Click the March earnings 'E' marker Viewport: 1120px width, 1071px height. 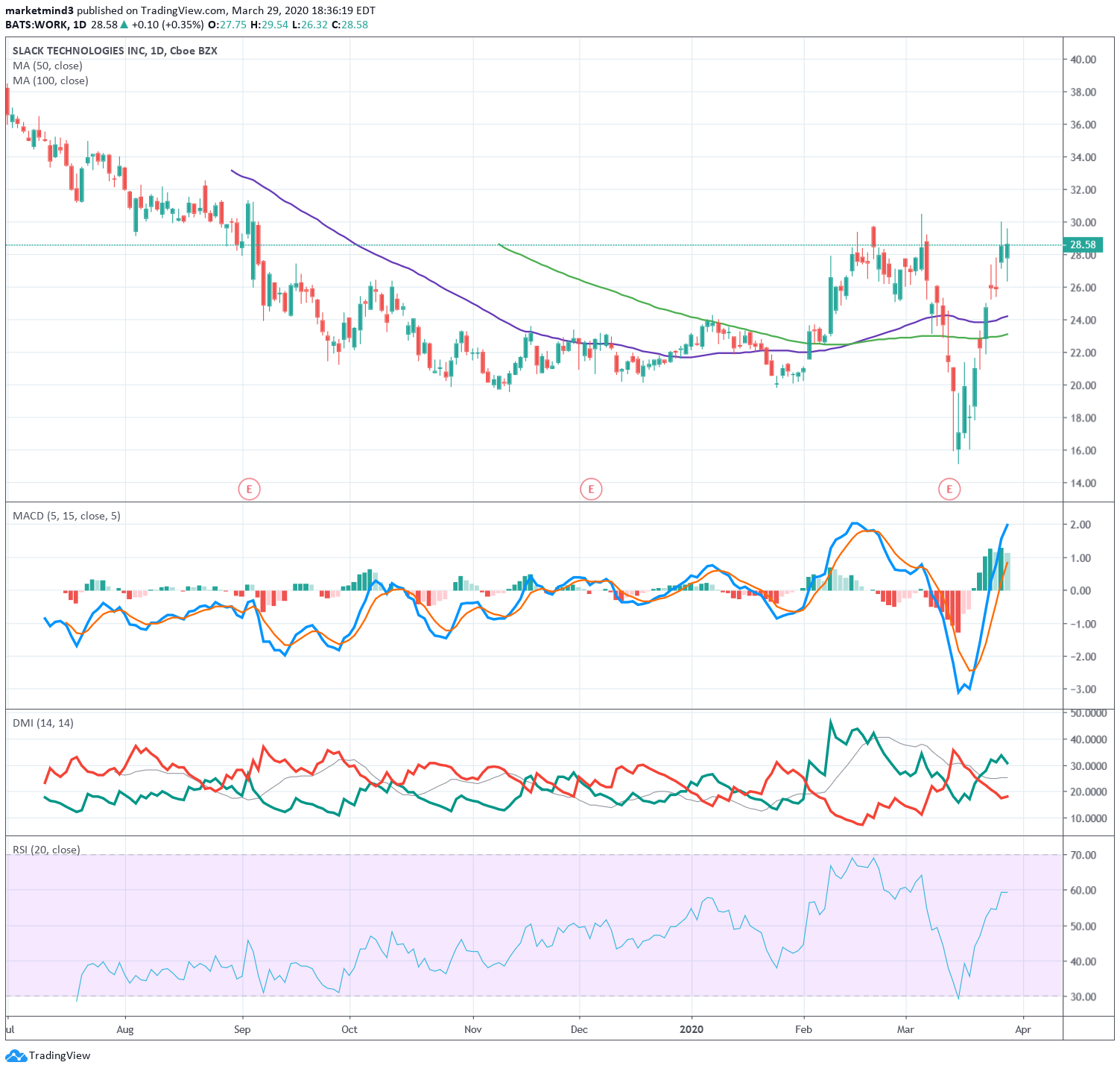949,490
